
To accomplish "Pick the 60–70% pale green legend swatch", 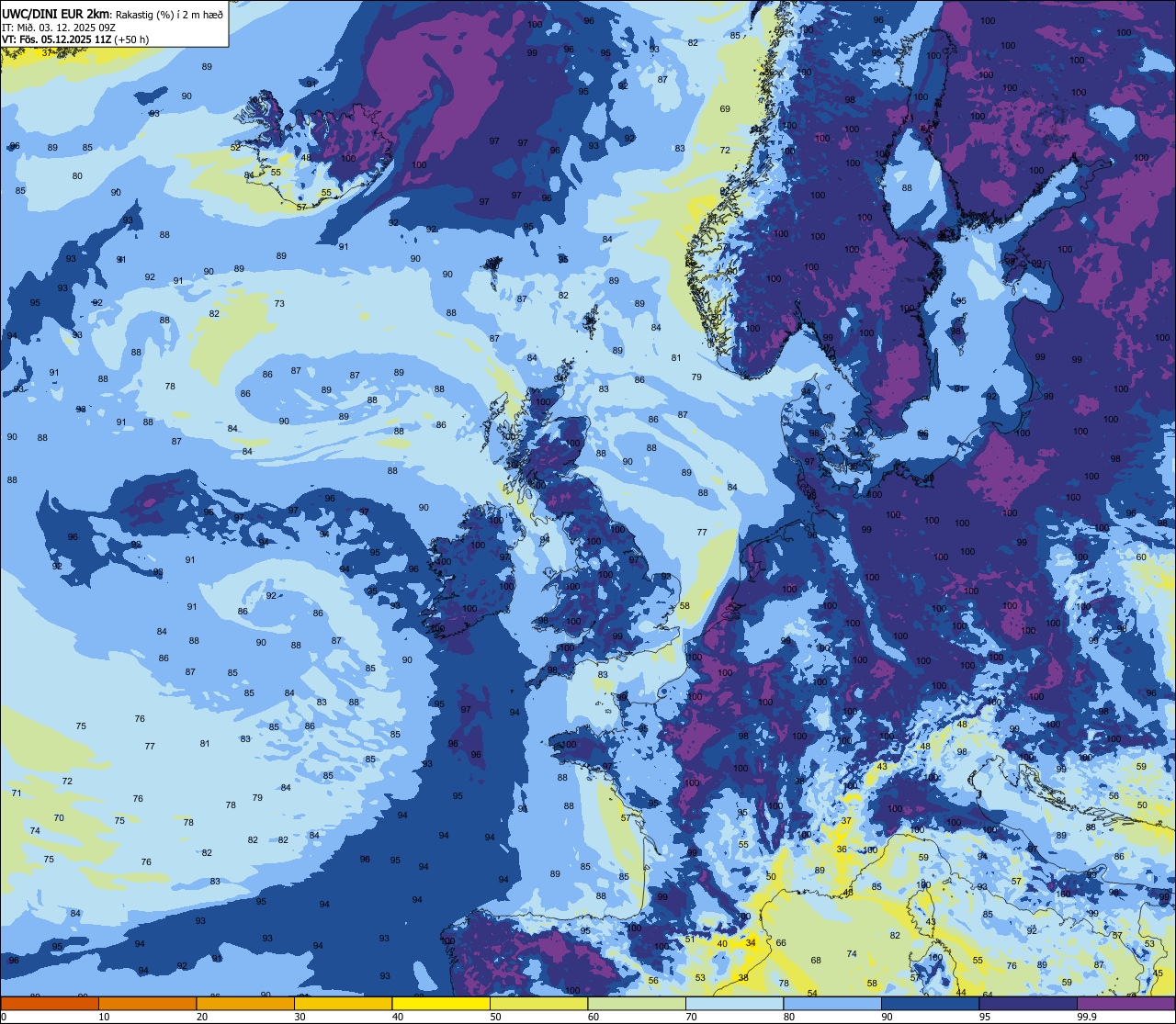I will [637, 1003].
